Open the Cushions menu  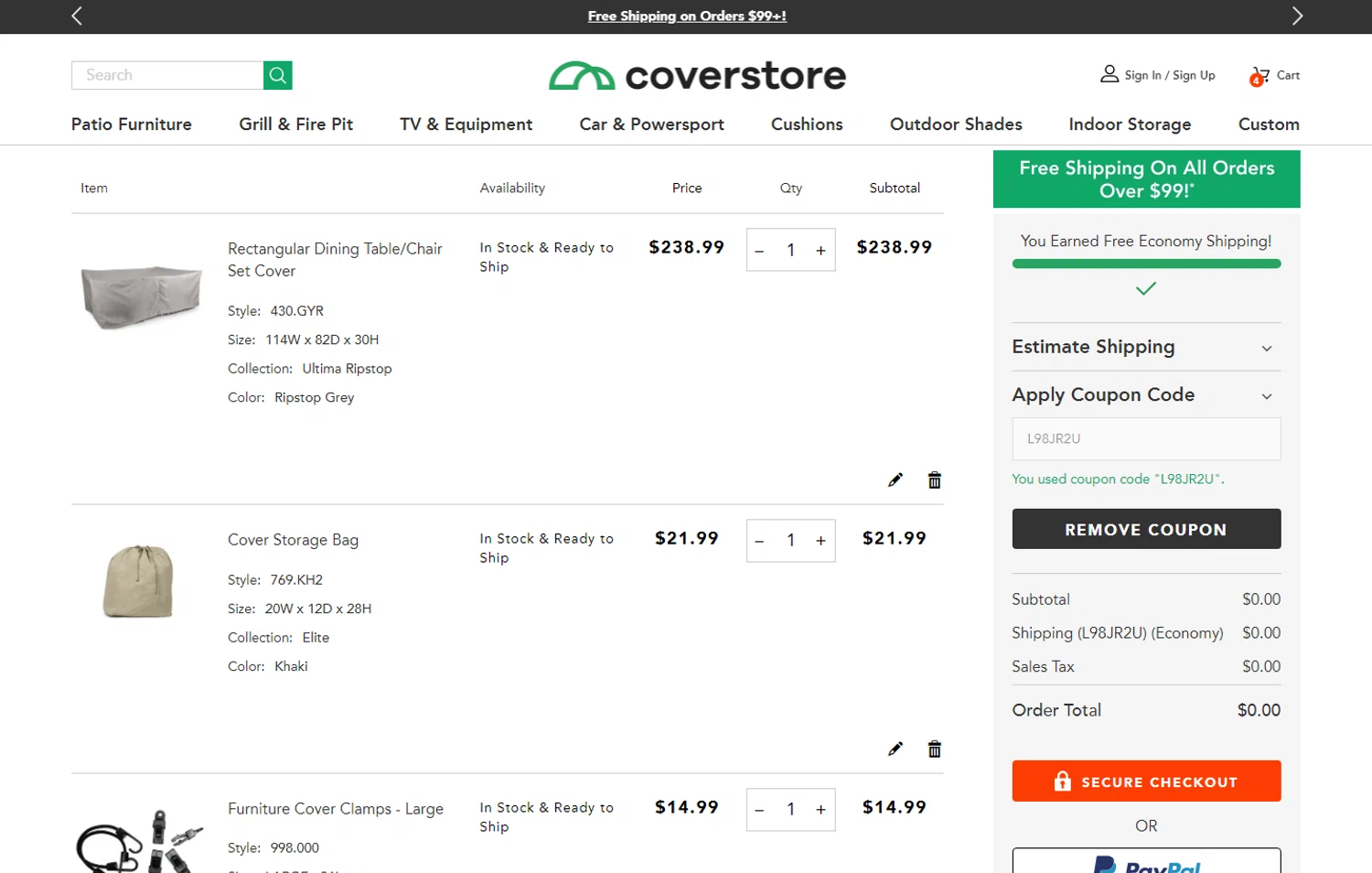tap(807, 124)
